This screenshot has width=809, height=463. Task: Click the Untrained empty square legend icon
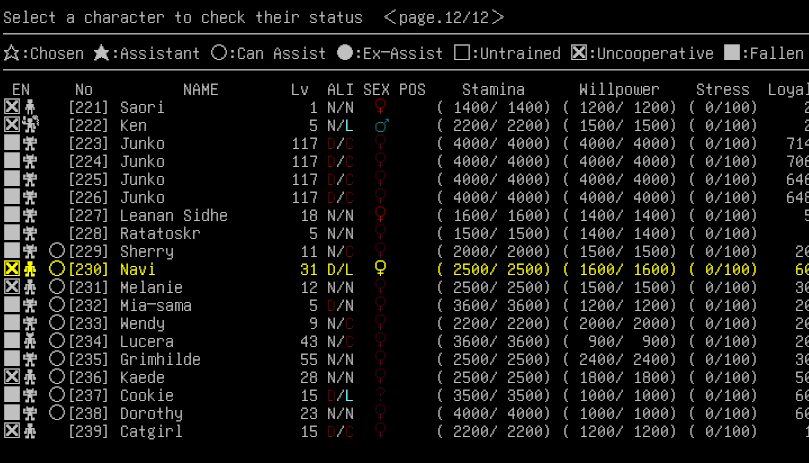[x=462, y=53]
